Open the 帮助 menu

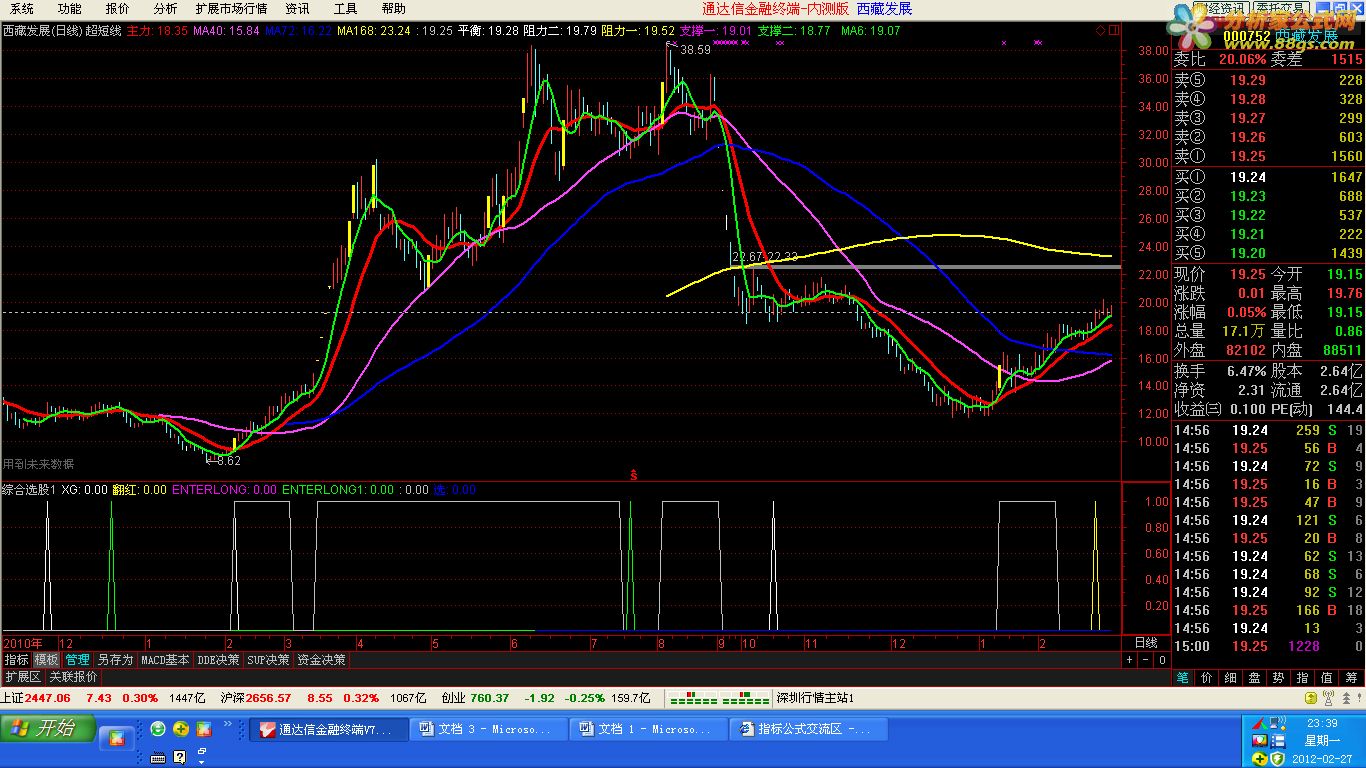pyautogui.click(x=393, y=8)
